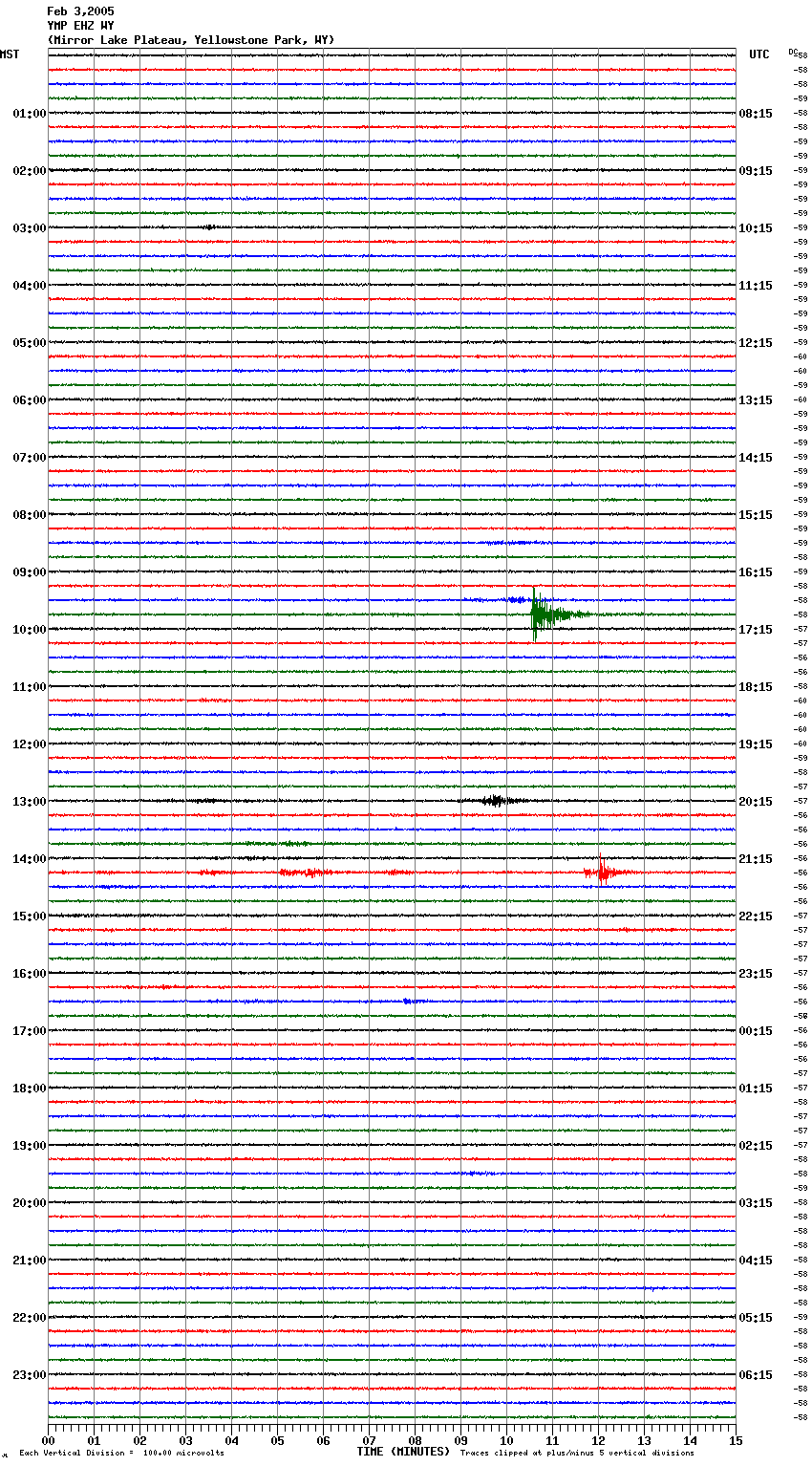This screenshot has height=1466, width=812.
Task: Click the UTC time label '14:15'
Action: click(756, 458)
